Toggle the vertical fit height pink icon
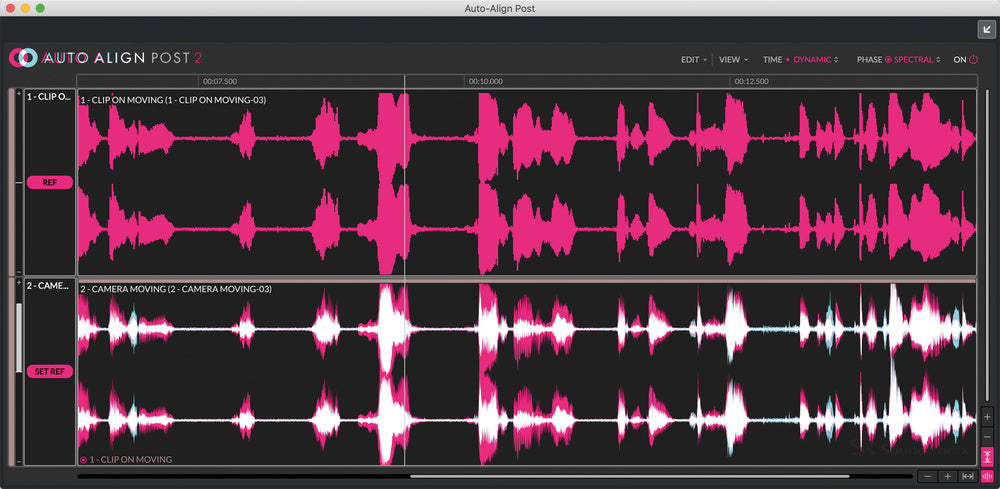Screen dimensions: 1000x489 987,456
